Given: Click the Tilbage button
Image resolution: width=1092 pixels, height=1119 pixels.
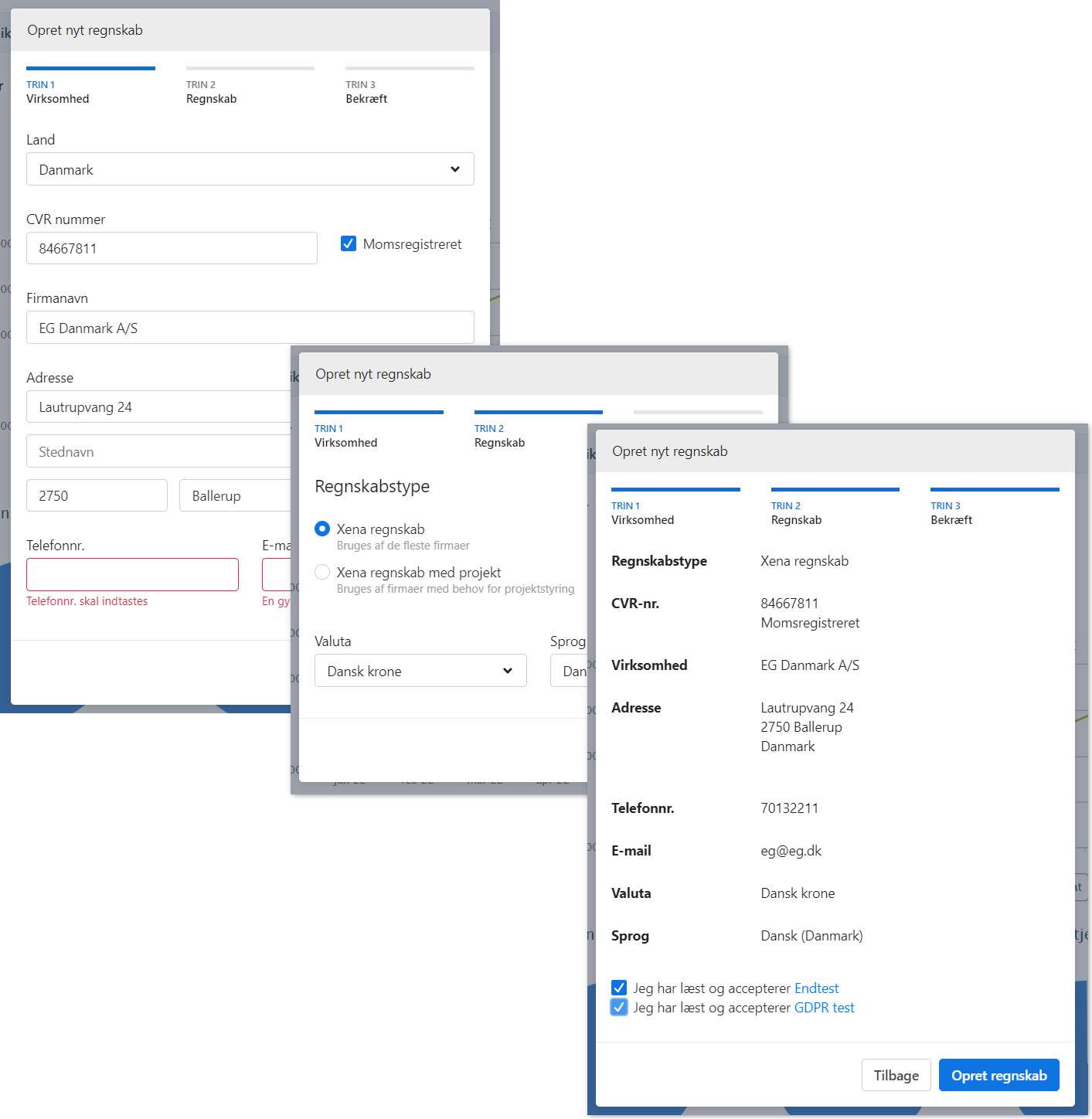Looking at the screenshot, I should point(896,1075).
